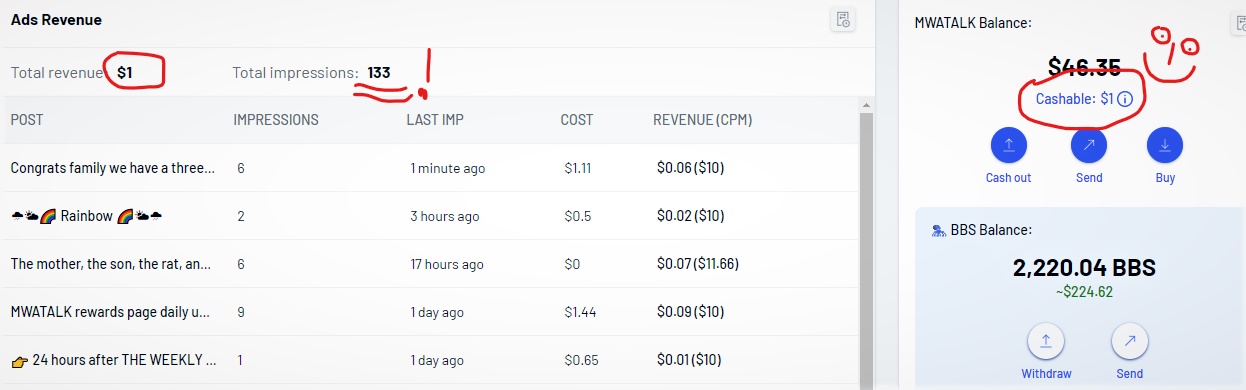
Task: Click the impressions value 9 cell
Action: (x=241, y=312)
